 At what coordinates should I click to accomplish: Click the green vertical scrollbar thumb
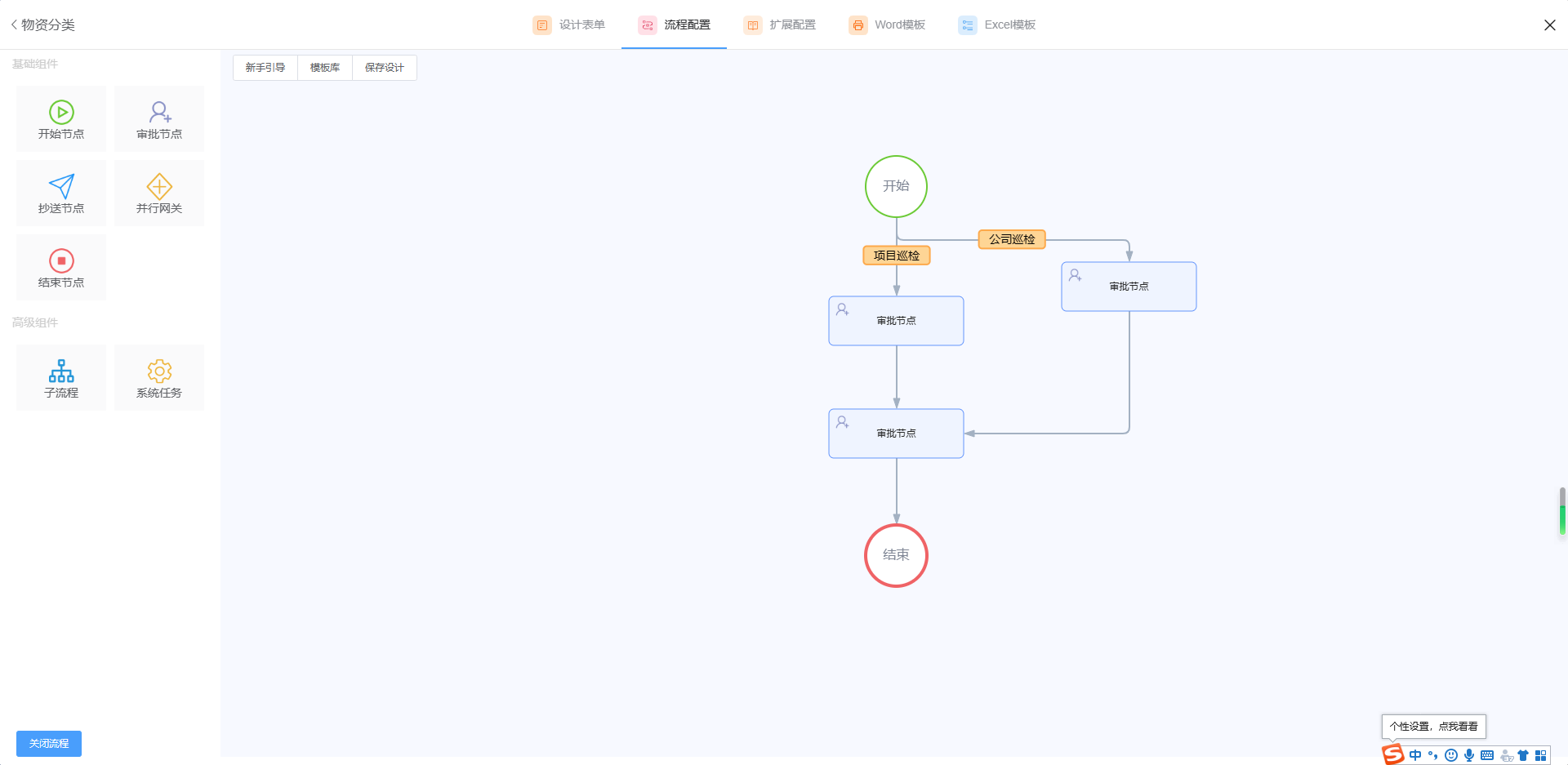[x=1562, y=512]
